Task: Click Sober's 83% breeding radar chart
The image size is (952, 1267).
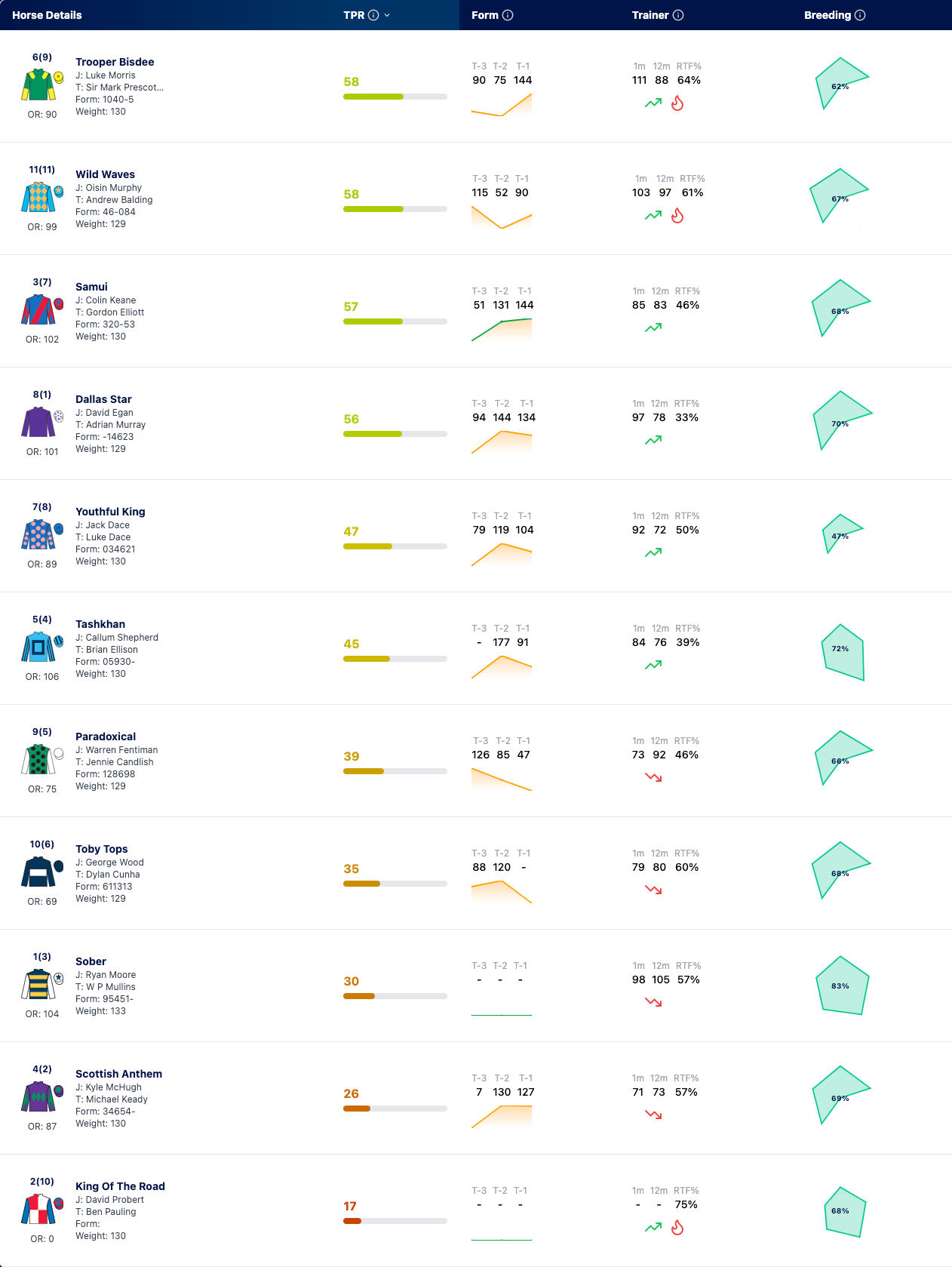Action: [x=842, y=986]
